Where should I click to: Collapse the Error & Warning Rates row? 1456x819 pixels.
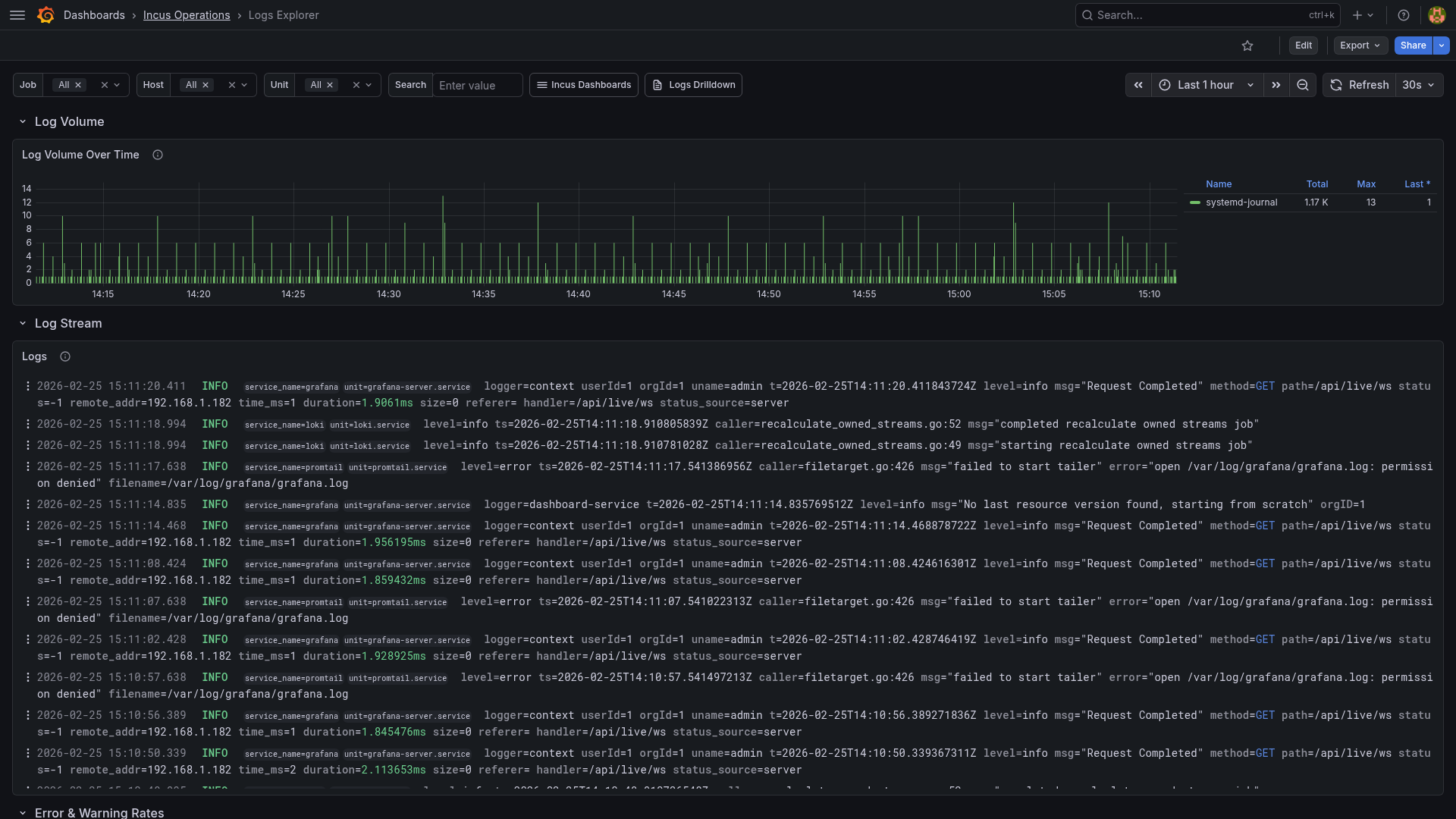click(23, 813)
